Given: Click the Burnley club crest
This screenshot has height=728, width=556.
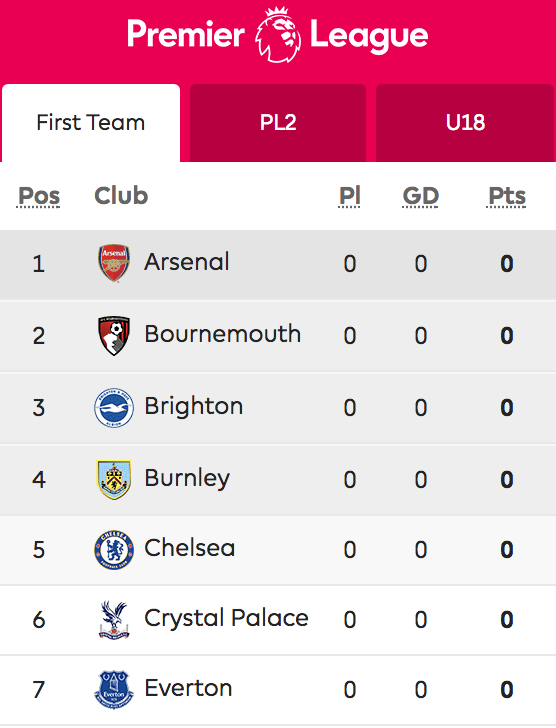Looking at the screenshot, I should point(114,480).
